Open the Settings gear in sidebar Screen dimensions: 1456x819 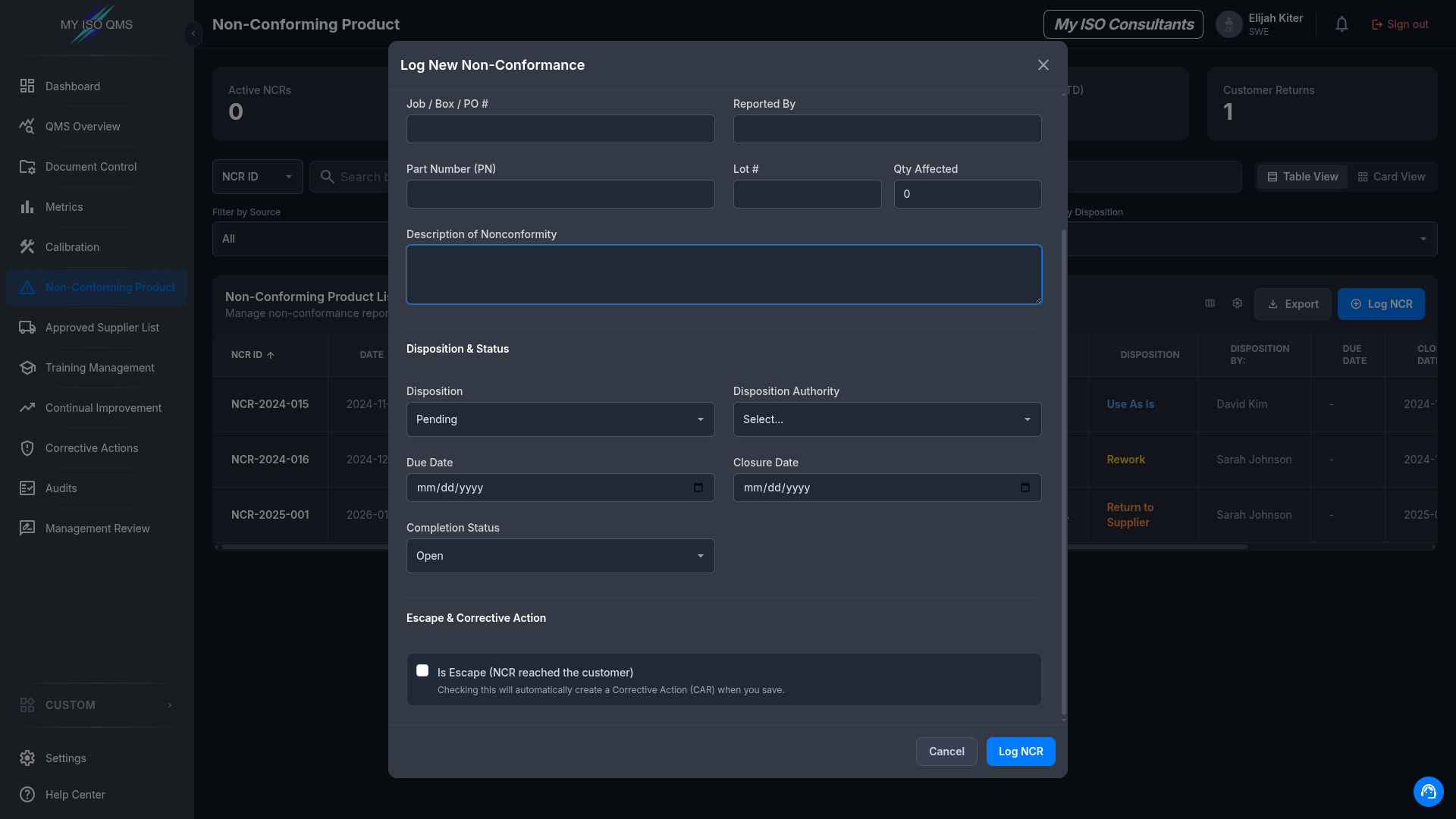pos(27,758)
